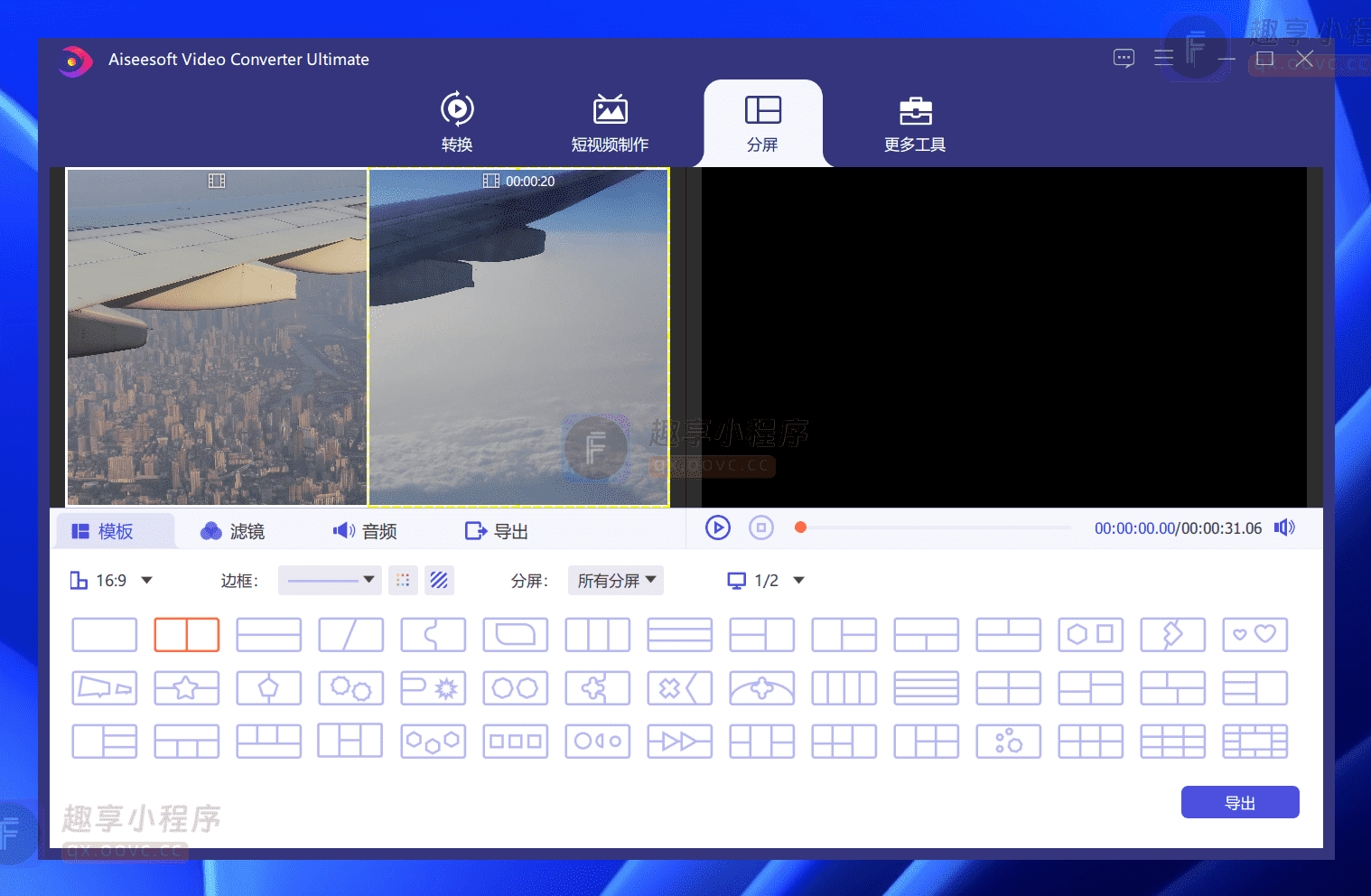1371x896 pixels.
Task: Select the single-screen layout template
Action: pyautogui.click(x=105, y=635)
